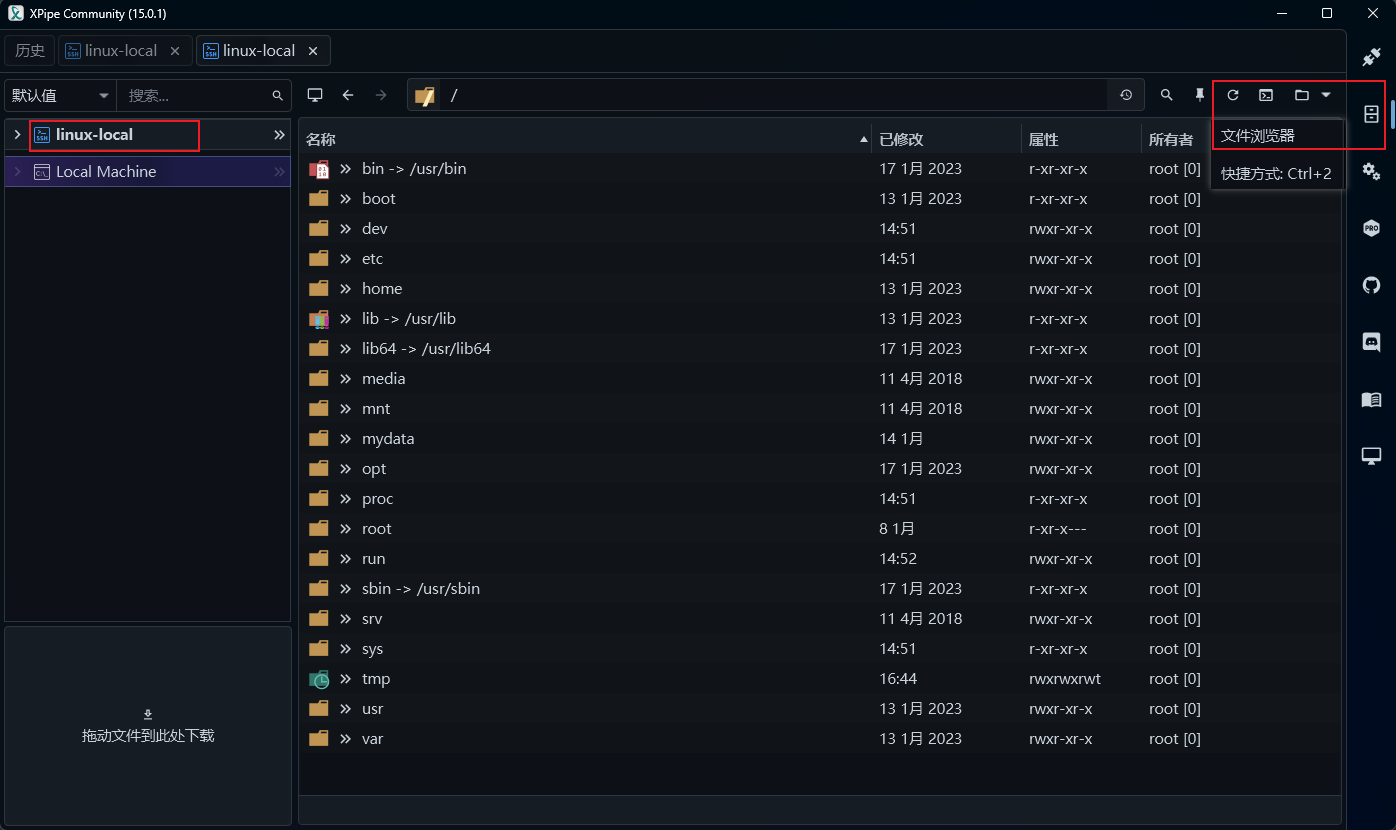The image size is (1396, 830).
Task: Select the boot folder row
Action: pos(819,199)
